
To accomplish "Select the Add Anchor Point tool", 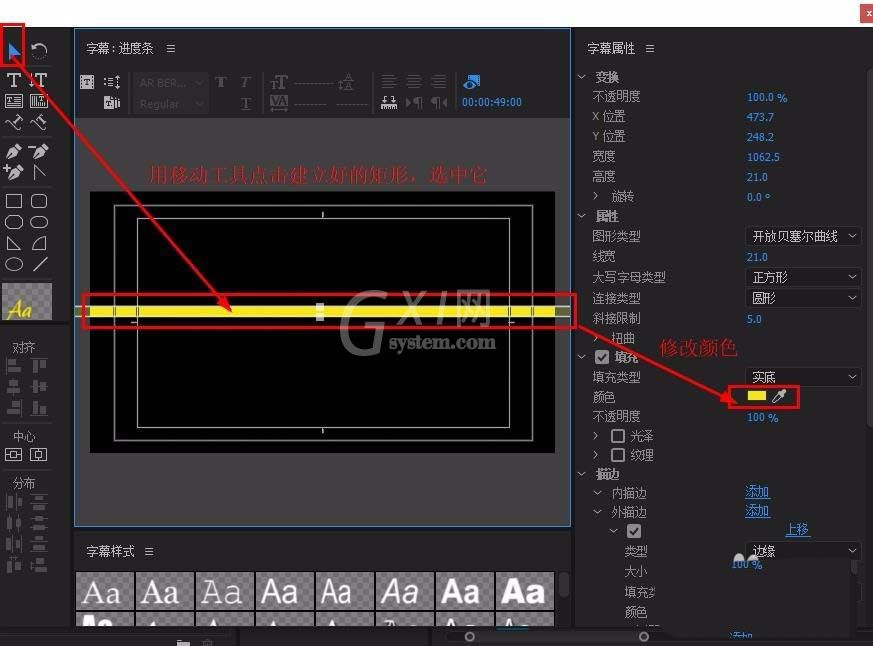I will (13, 172).
